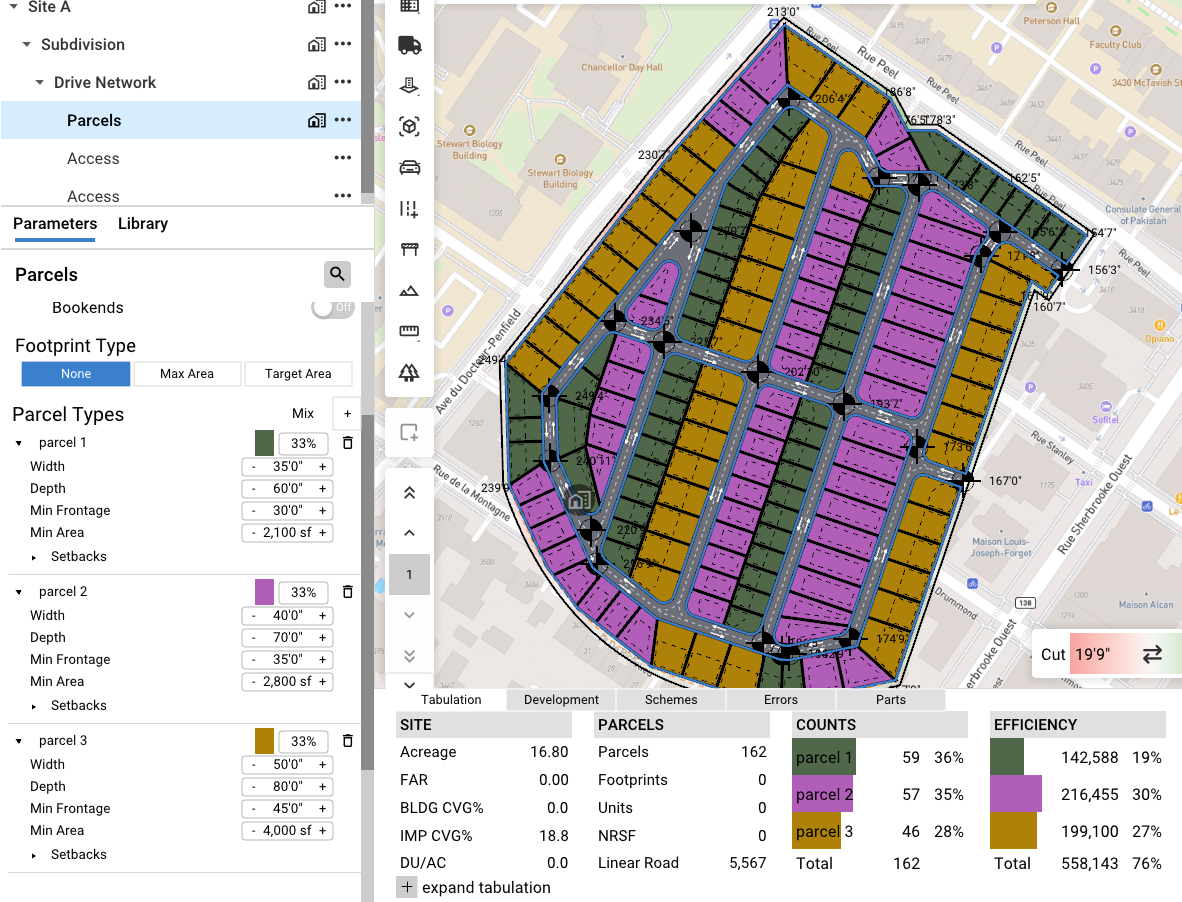The height and width of the screenshot is (902, 1182).
Task: Collapse parcel 2 settings
Action: 19,592
